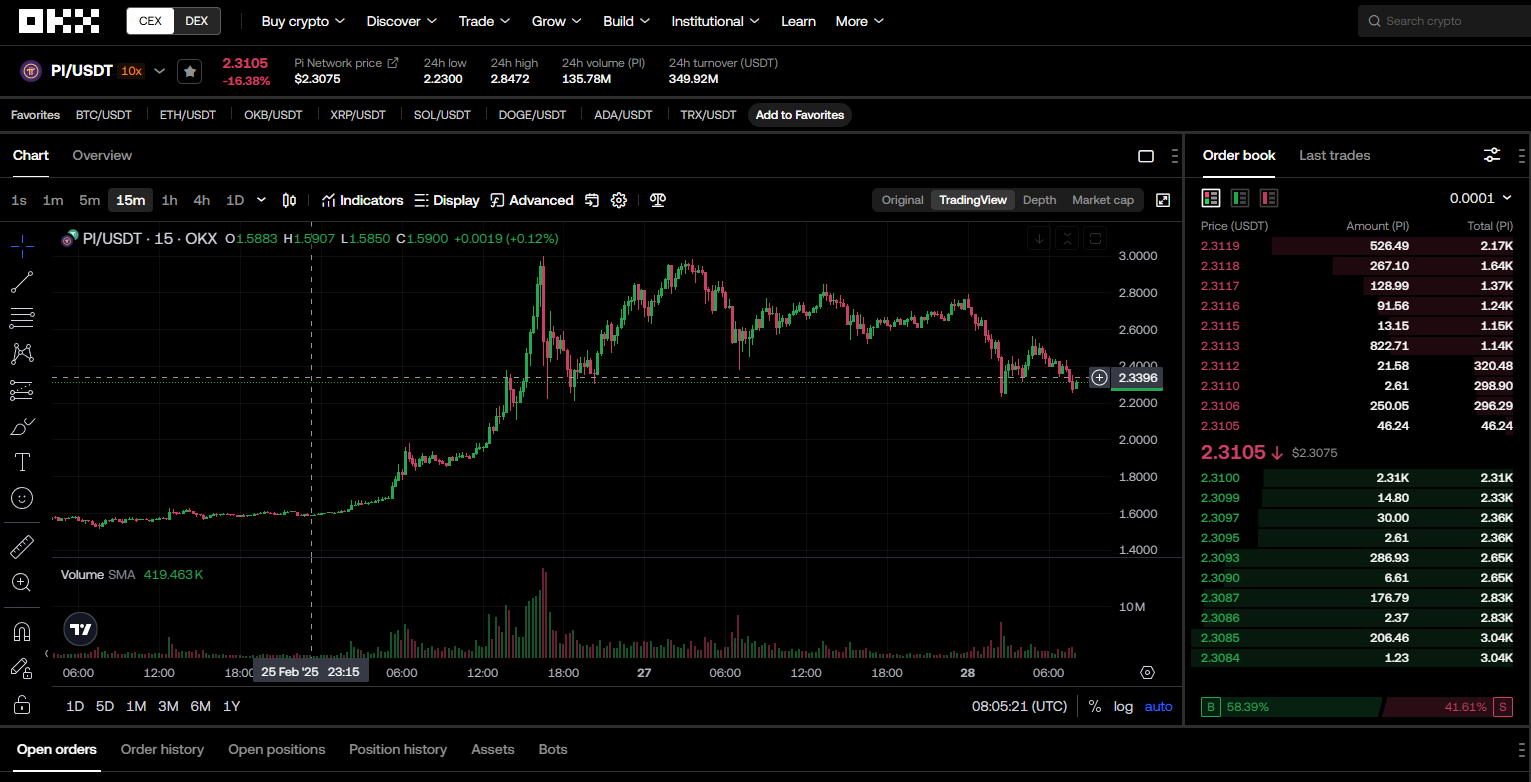Select the chart patterns tool
The image size is (1531, 782).
[x=22, y=354]
